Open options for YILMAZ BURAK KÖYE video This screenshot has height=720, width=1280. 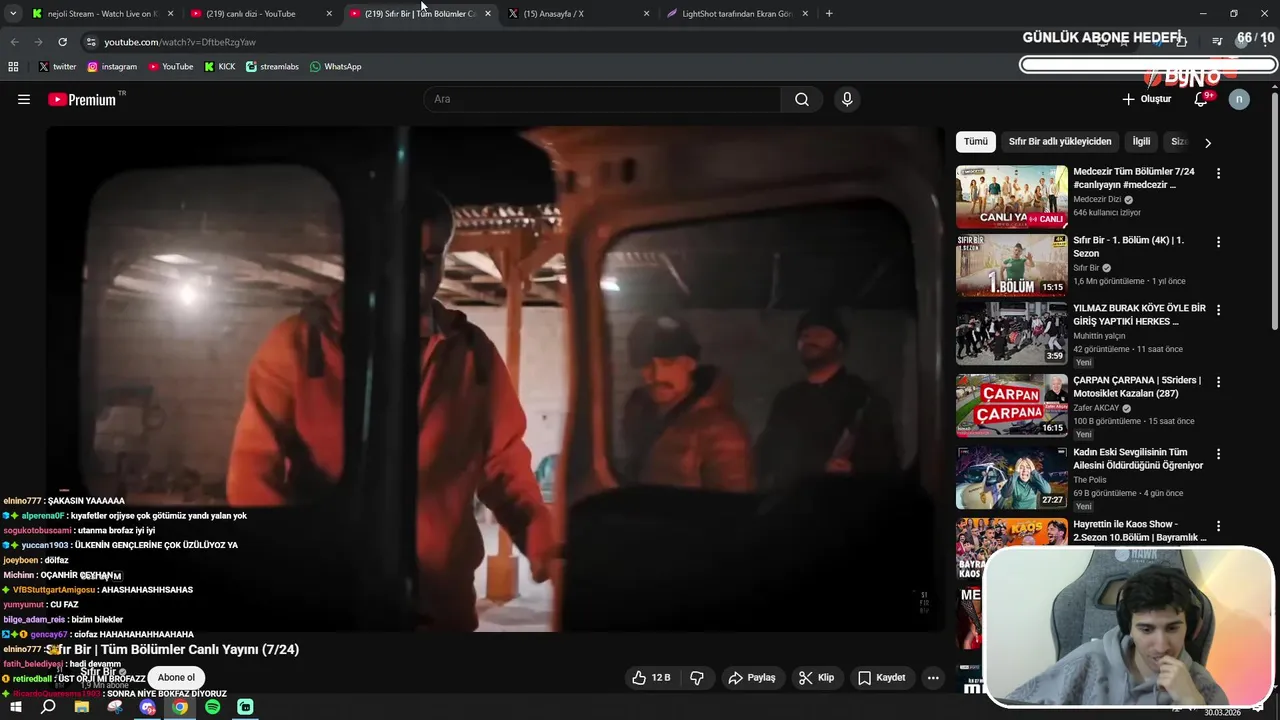tap(1218, 310)
